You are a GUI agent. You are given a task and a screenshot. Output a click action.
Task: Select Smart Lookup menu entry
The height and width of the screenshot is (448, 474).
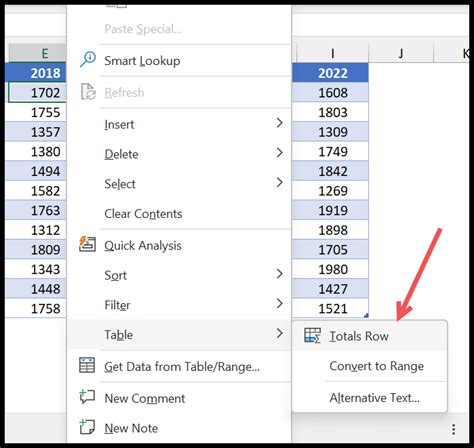pos(179,61)
